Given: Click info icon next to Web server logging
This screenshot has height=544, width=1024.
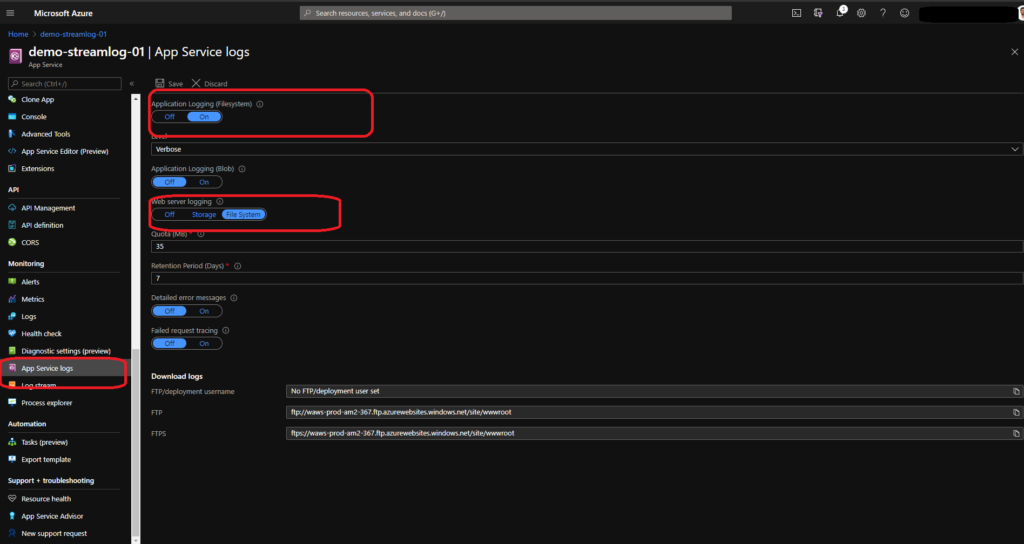Looking at the screenshot, I should (x=219, y=202).
